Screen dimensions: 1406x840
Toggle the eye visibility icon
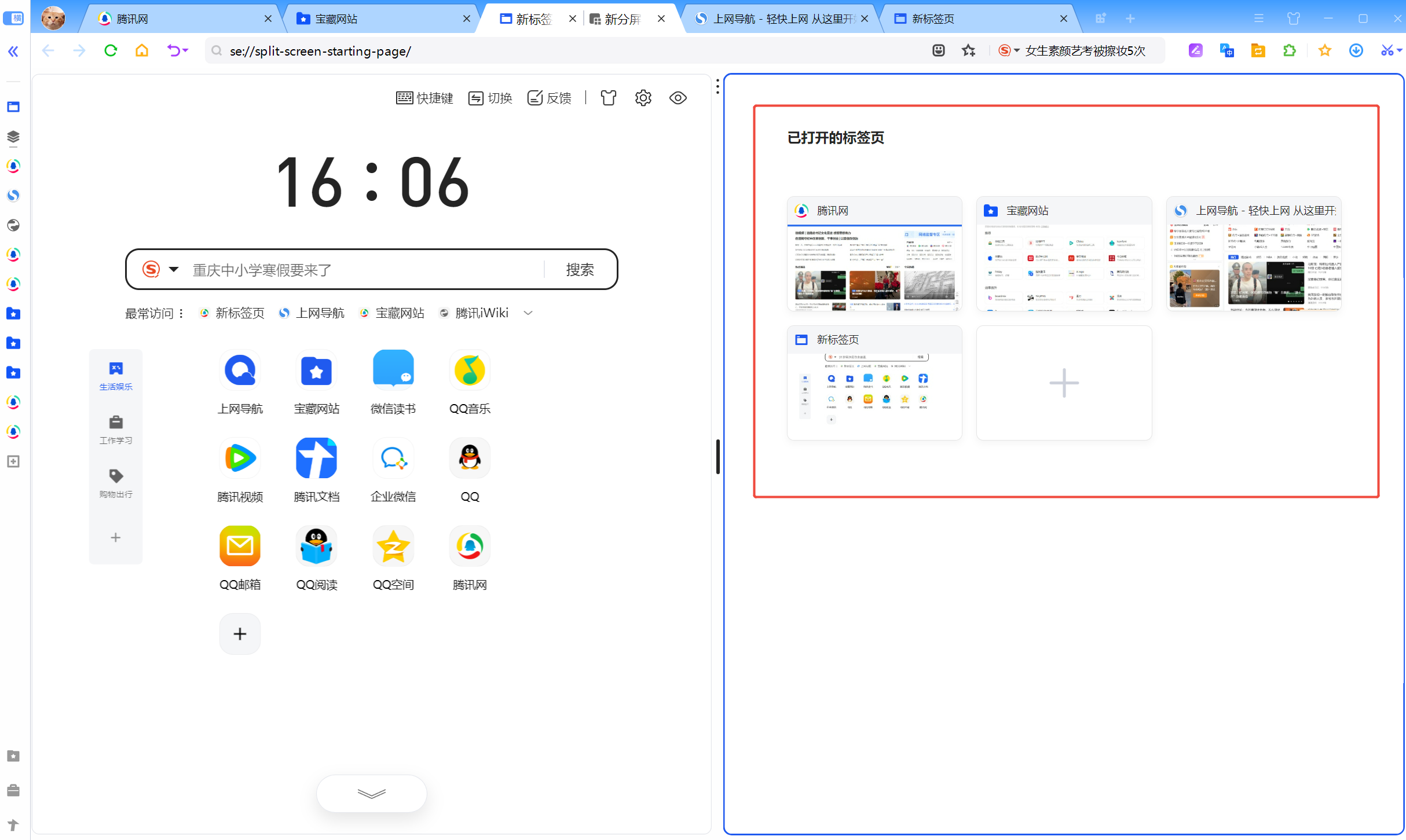click(x=678, y=98)
